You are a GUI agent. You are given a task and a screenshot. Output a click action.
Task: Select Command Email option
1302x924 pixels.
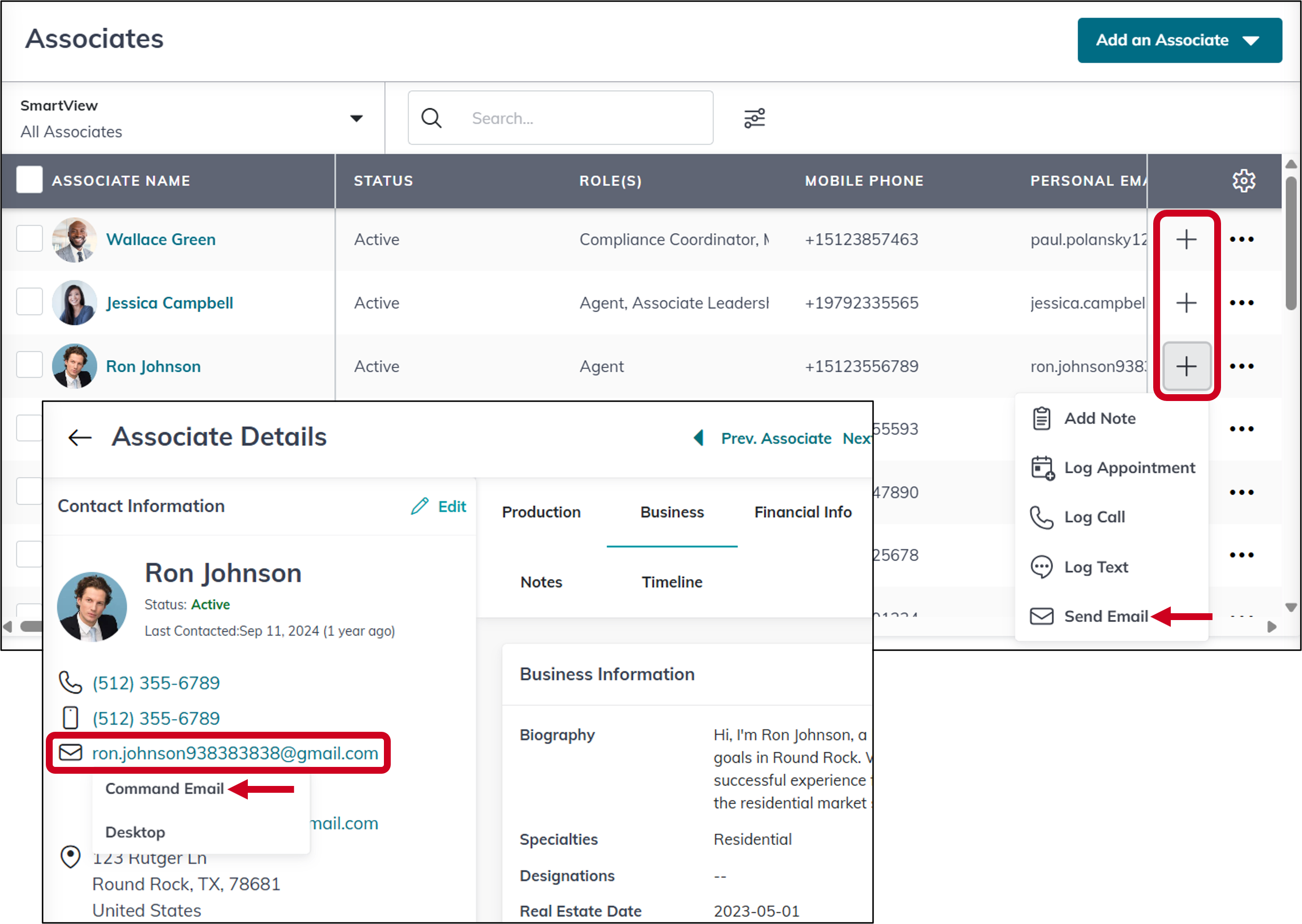pyautogui.click(x=164, y=788)
